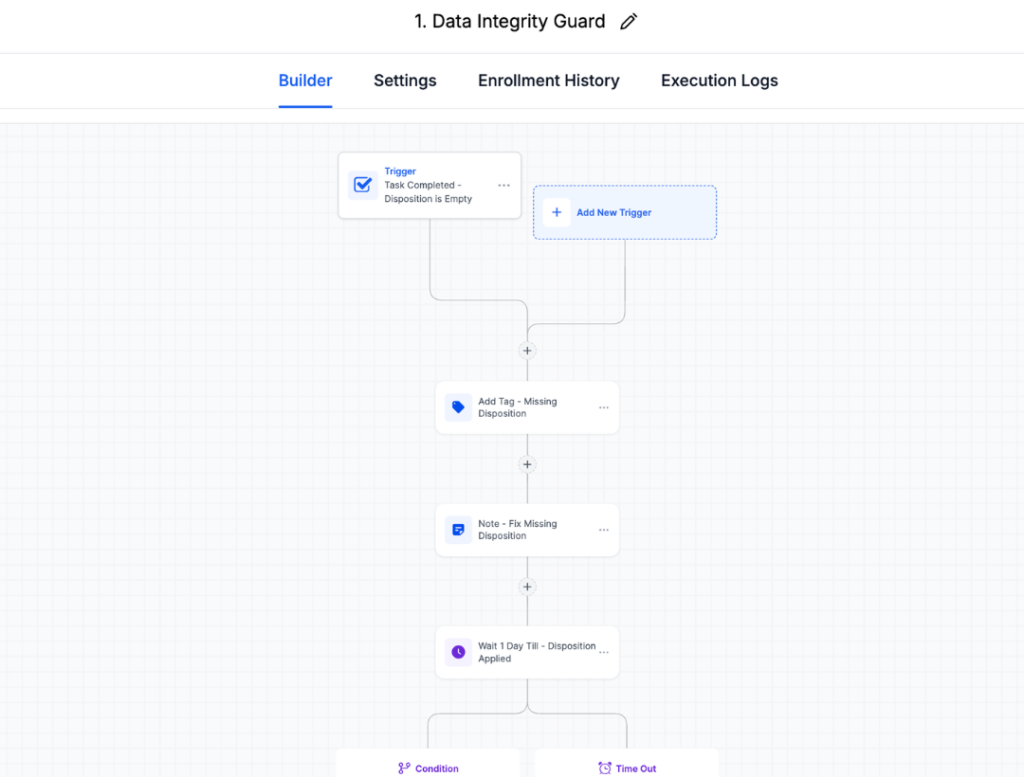Click the clock icon on the Time Out node
The height and width of the screenshot is (777, 1024).
point(604,768)
